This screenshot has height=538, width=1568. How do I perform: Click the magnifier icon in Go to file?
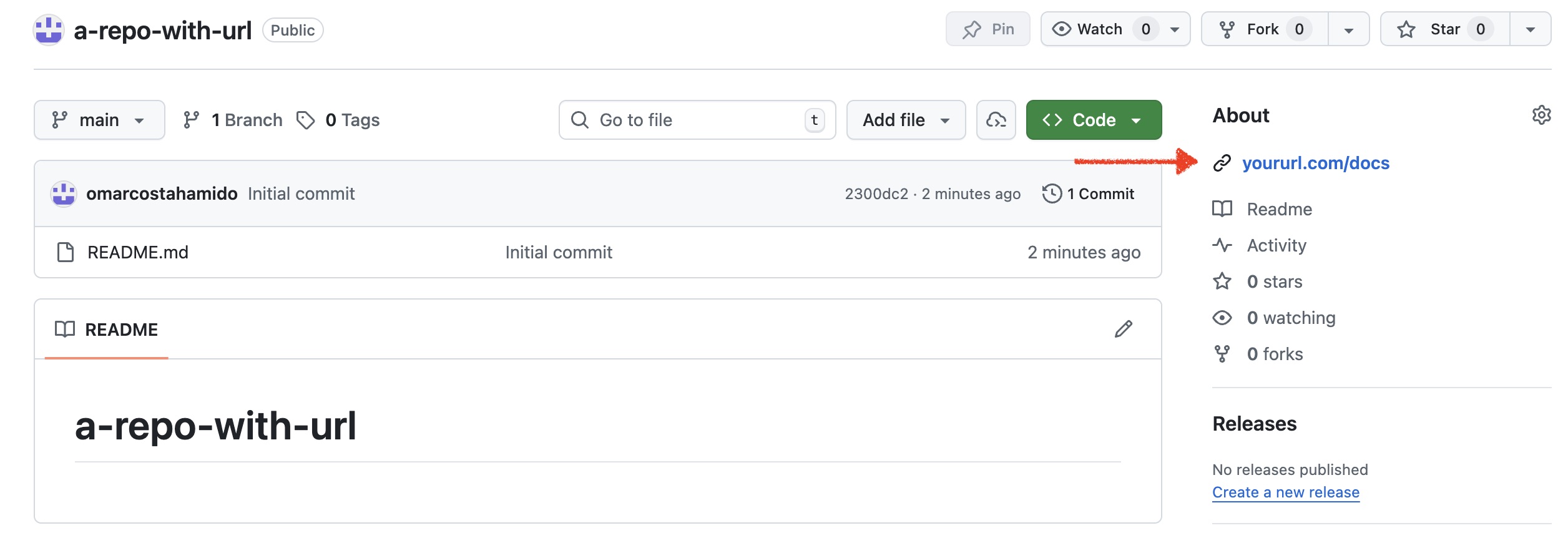[580, 120]
